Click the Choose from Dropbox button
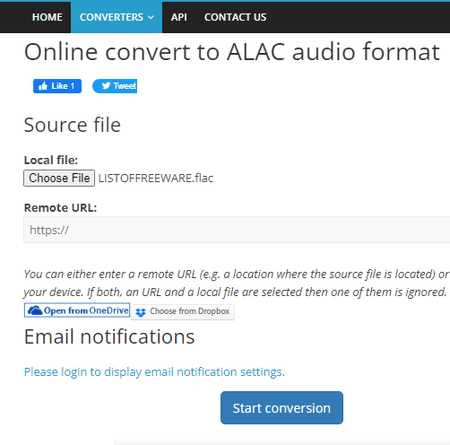450x445 pixels. (183, 312)
